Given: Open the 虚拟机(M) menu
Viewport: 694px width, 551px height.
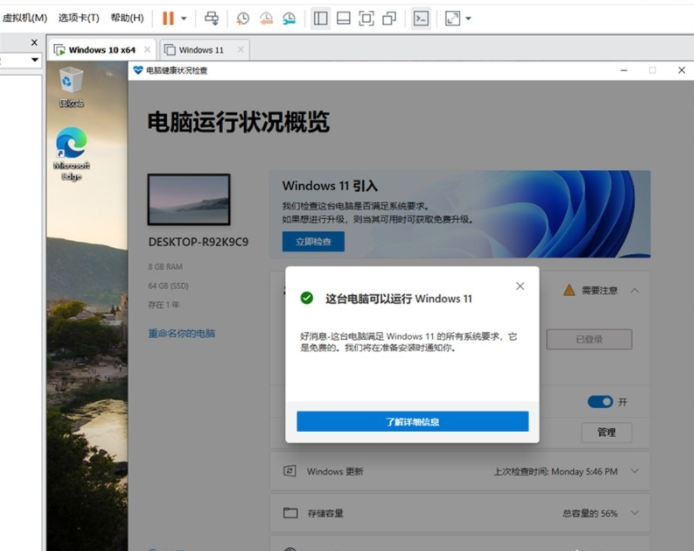Looking at the screenshot, I should tap(24, 18).
